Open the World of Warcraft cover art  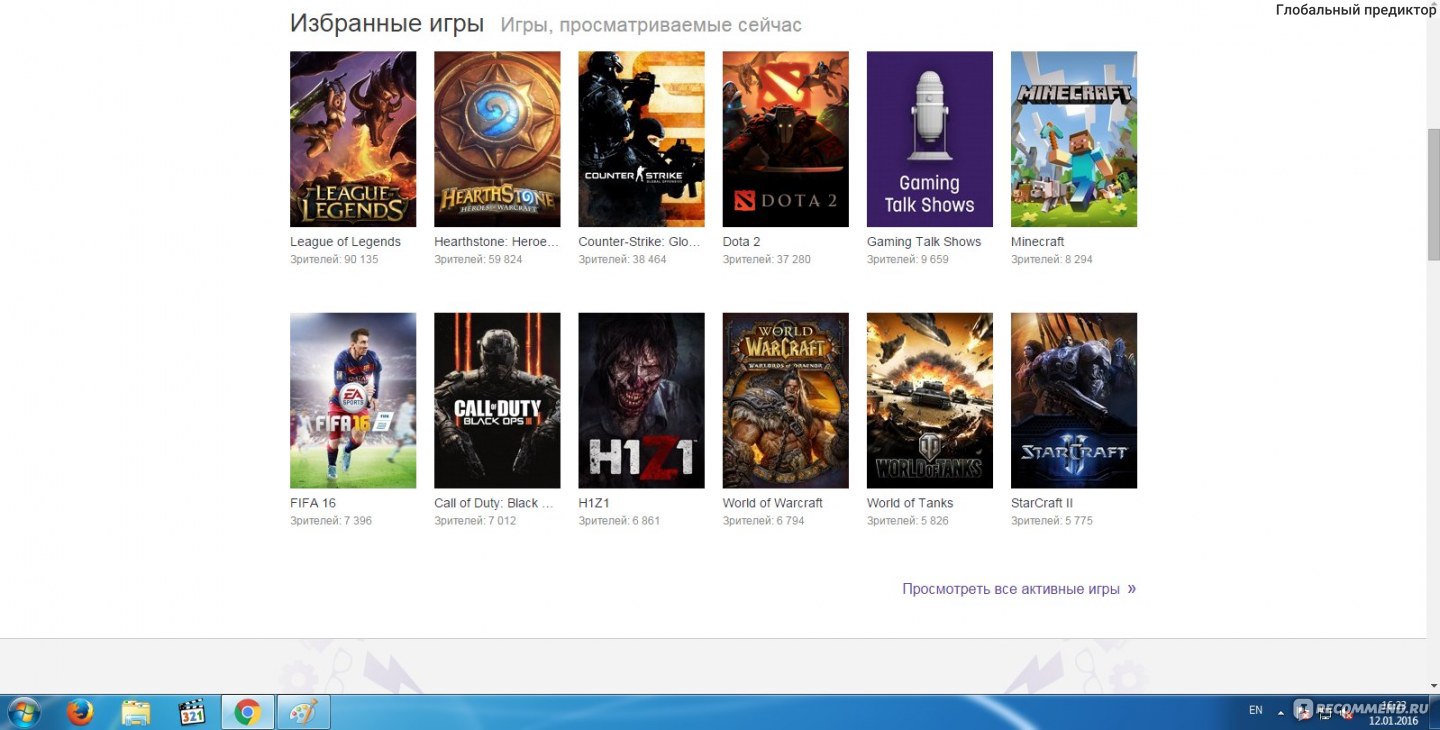click(785, 400)
